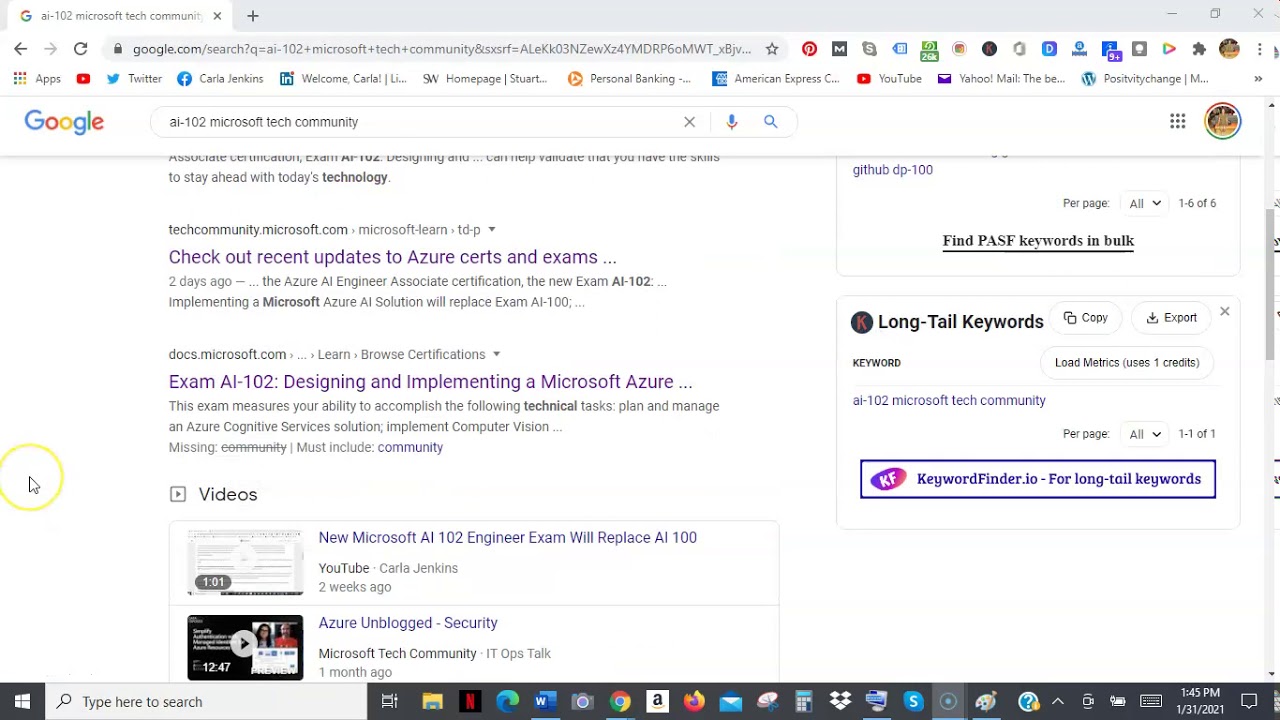Play the 1:01 video thumbnail

point(245,562)
